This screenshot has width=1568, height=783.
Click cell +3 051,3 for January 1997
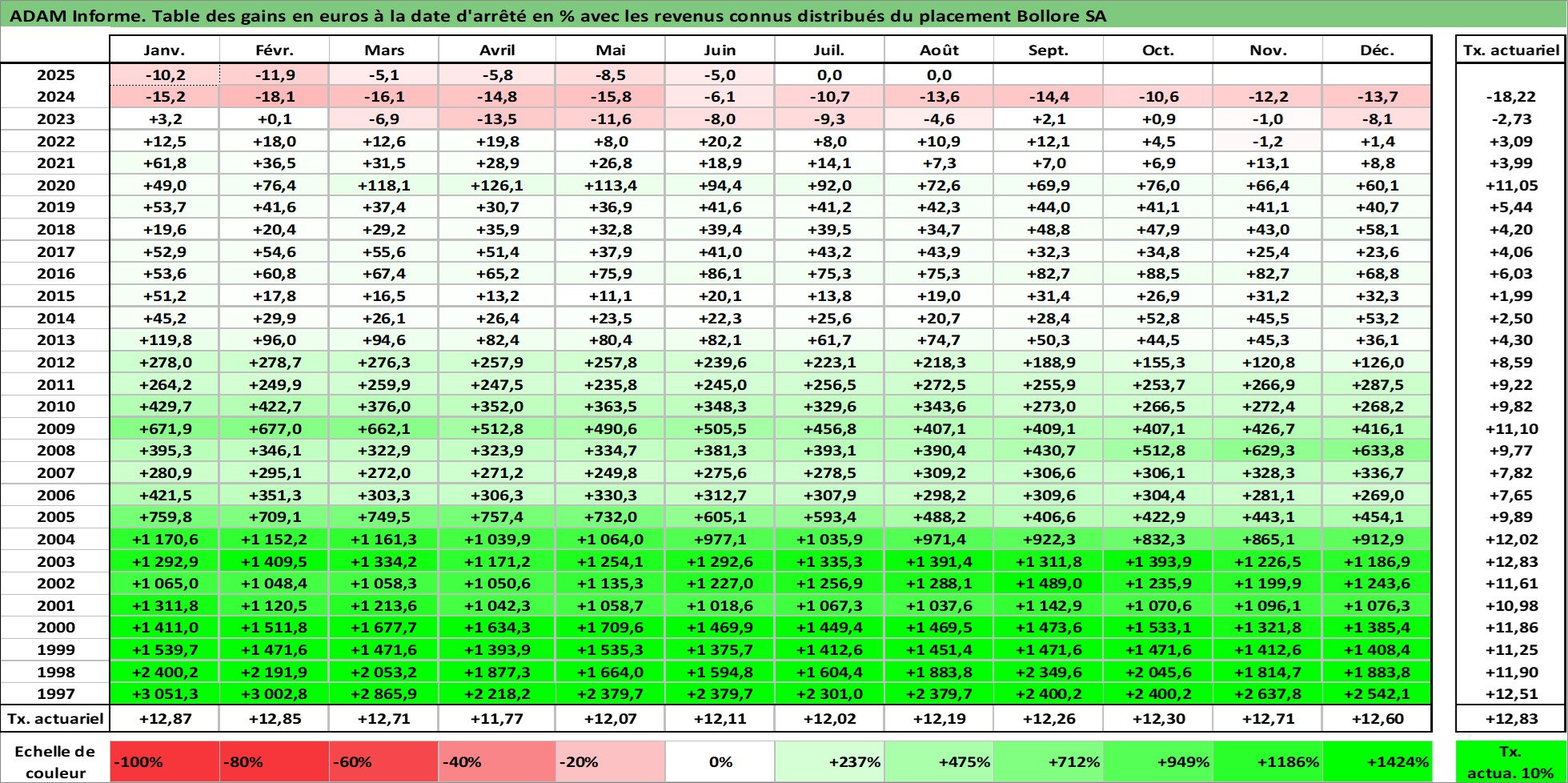pyautogui.click(x=165, y=694)
